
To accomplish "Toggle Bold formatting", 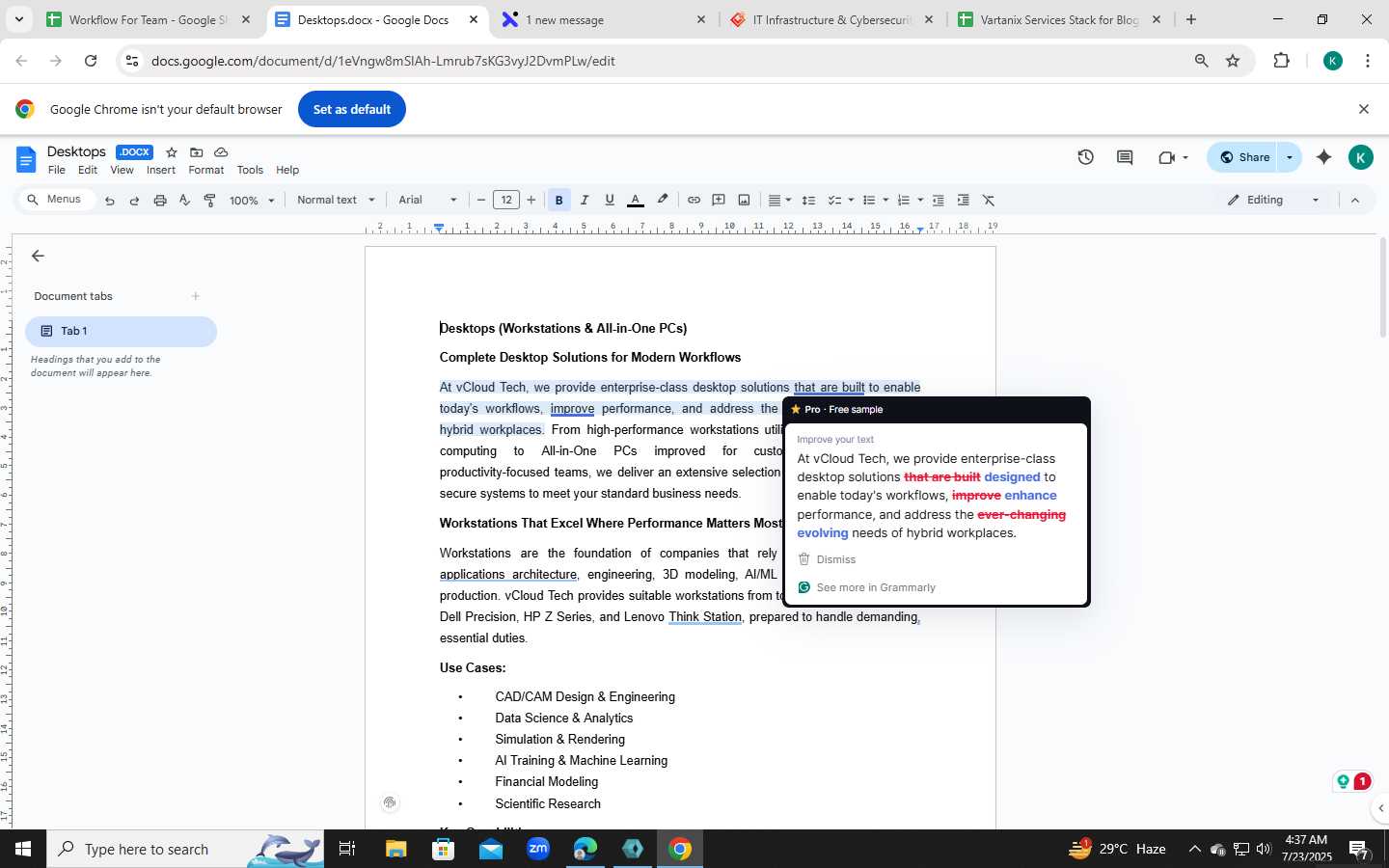I will point(558,201).
